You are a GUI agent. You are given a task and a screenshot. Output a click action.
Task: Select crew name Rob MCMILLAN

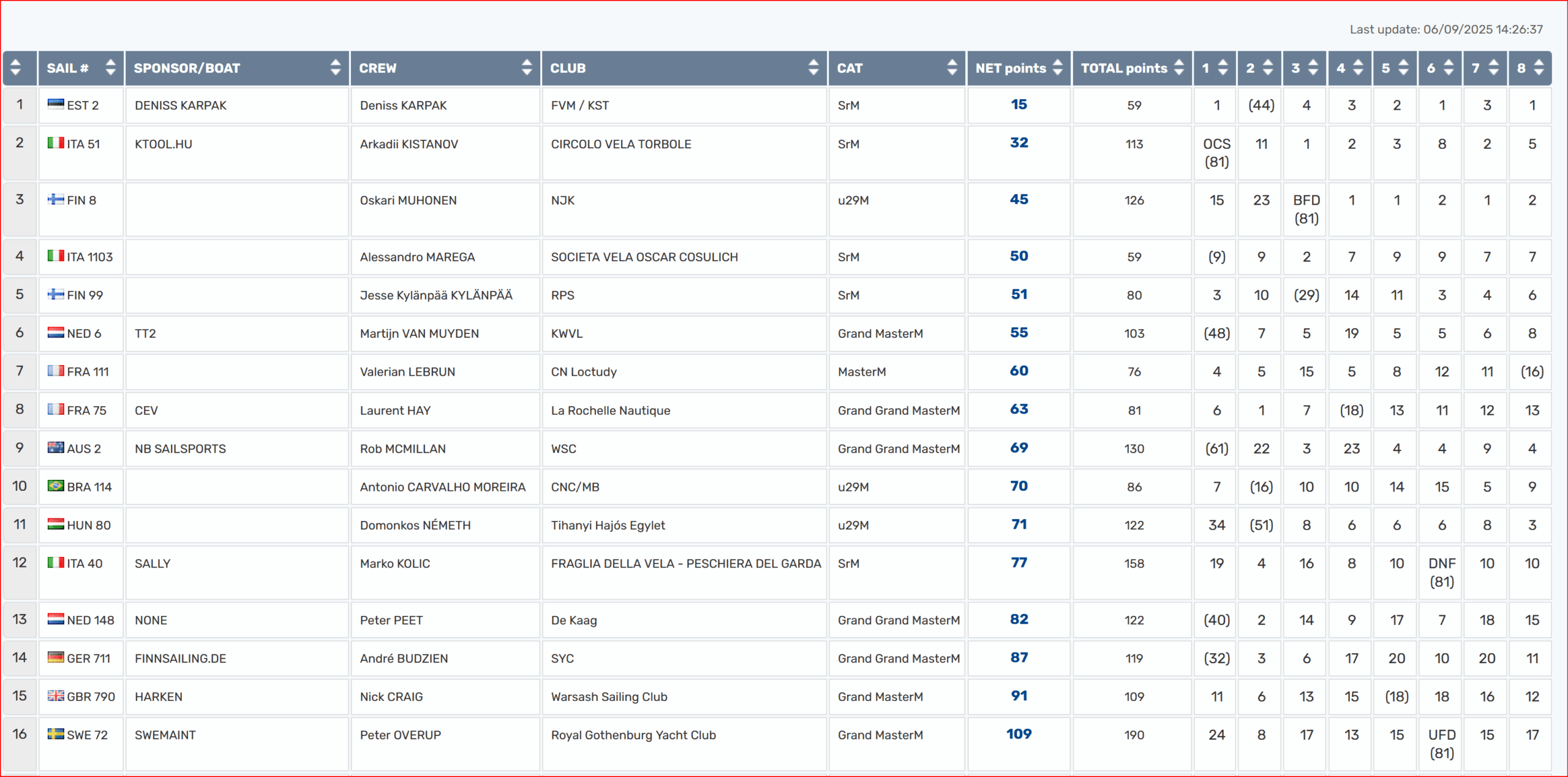pos(402,449)
